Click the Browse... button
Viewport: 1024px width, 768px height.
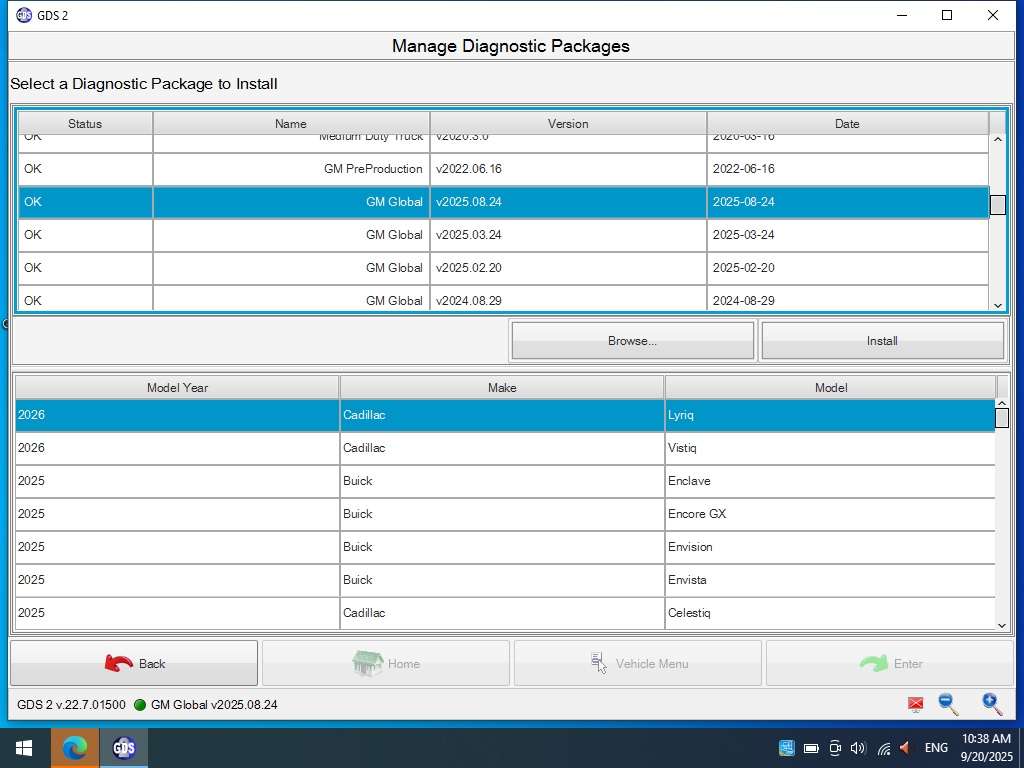pyautogui.click(x=632, y=341)
